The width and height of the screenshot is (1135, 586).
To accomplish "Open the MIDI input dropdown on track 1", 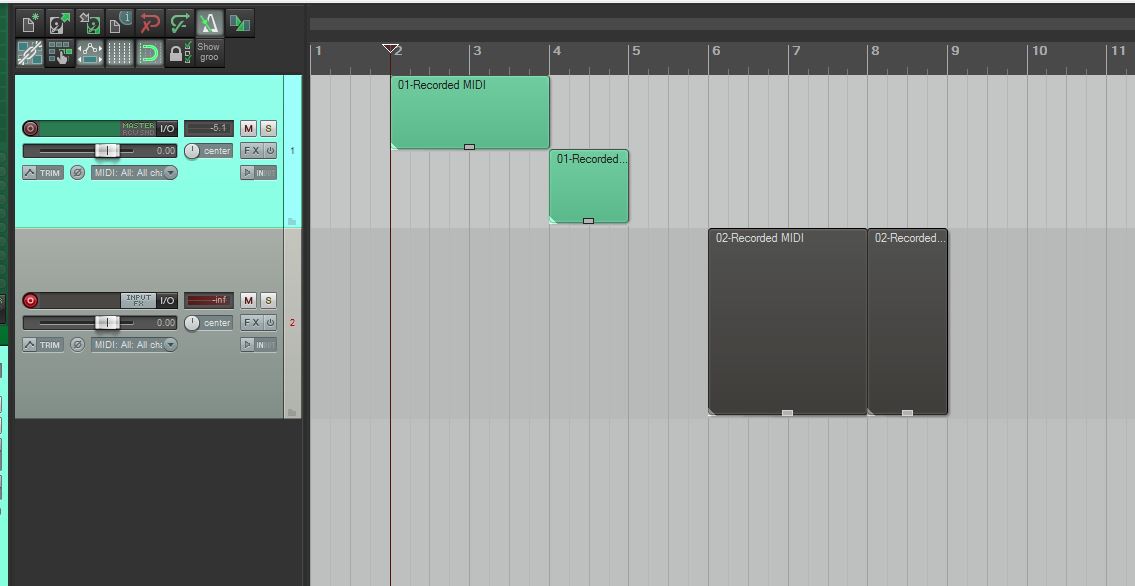I will click(134, 173).
